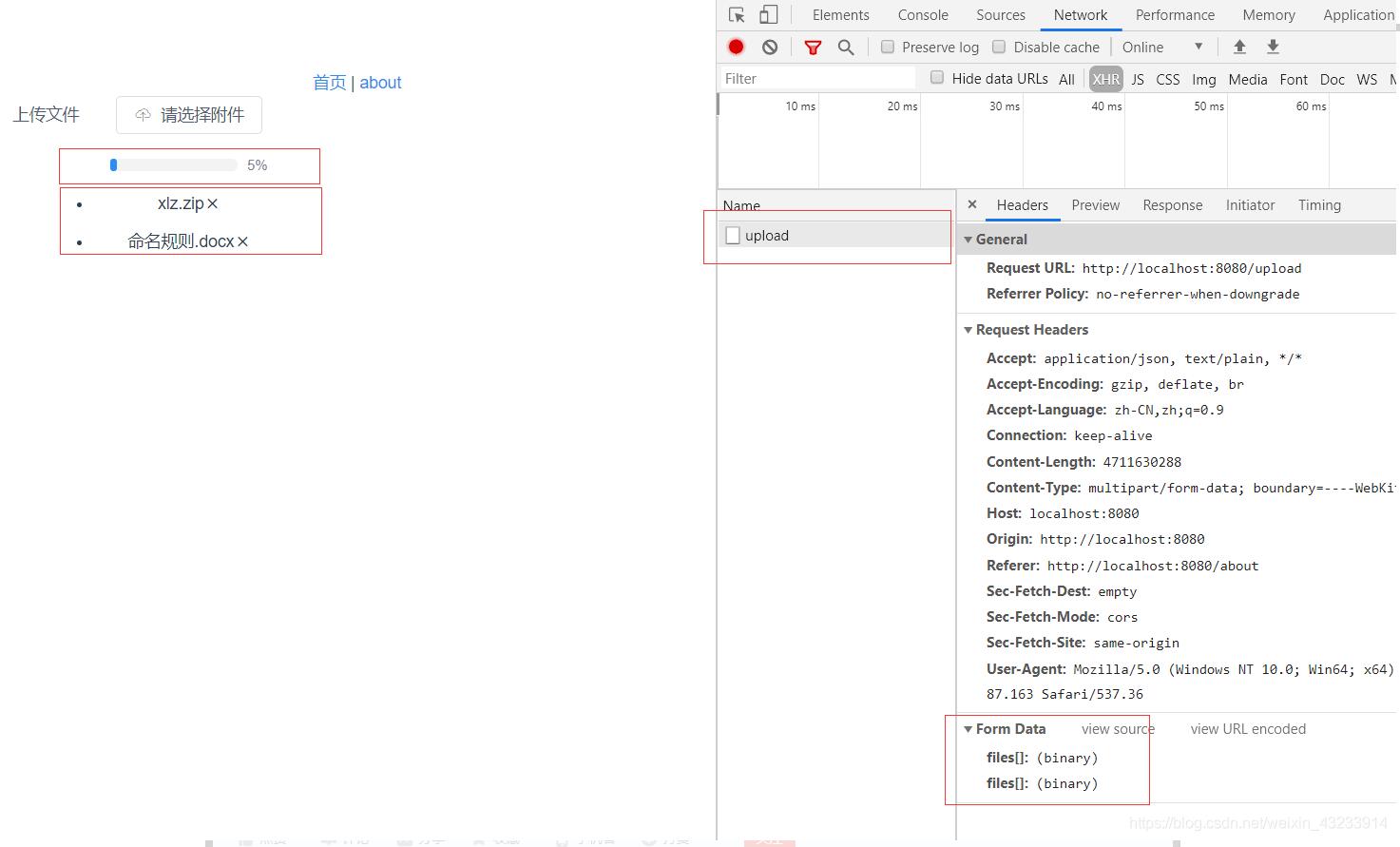The width and height of the screenshot is (1400, 847).
Task: Click the import HAR upload arrow icon
Action: point(1239,47)
